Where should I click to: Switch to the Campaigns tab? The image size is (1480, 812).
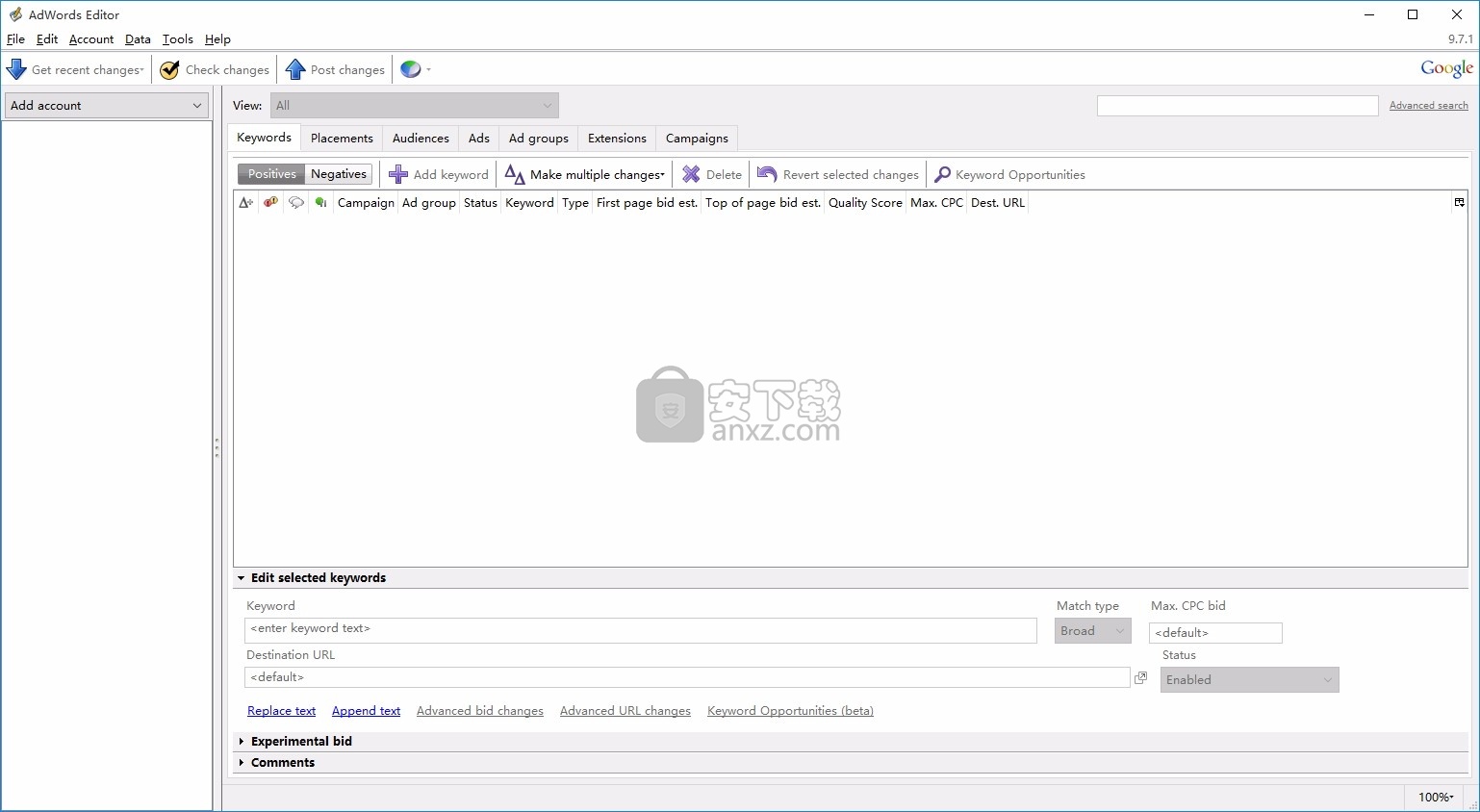pyautogui.click(x=697, y=139)
